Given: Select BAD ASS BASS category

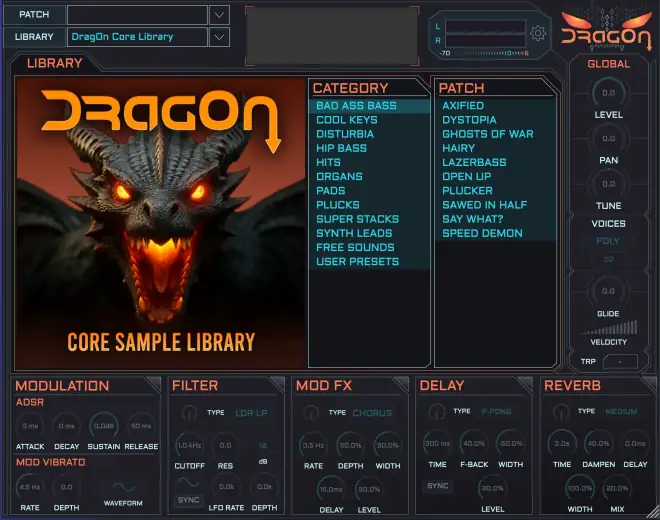Looking at the screenshot, I should tap(369, 106).
